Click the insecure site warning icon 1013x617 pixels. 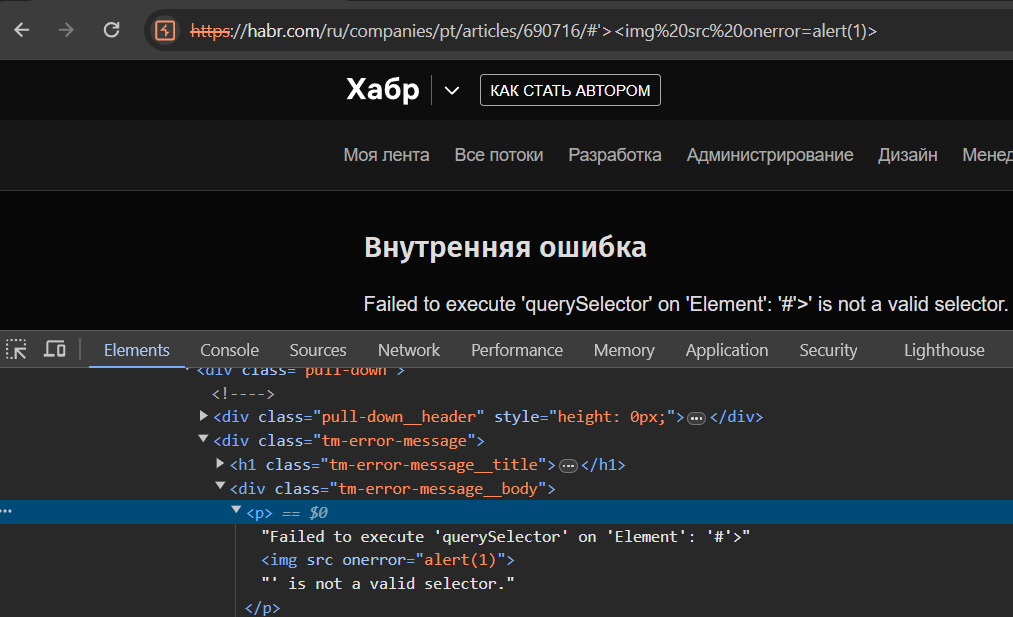tap(165, 31)
